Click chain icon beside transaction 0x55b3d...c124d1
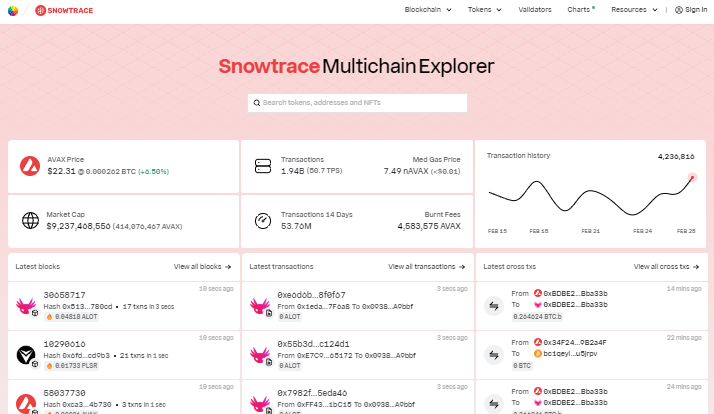714x414 pixels. 260,355
